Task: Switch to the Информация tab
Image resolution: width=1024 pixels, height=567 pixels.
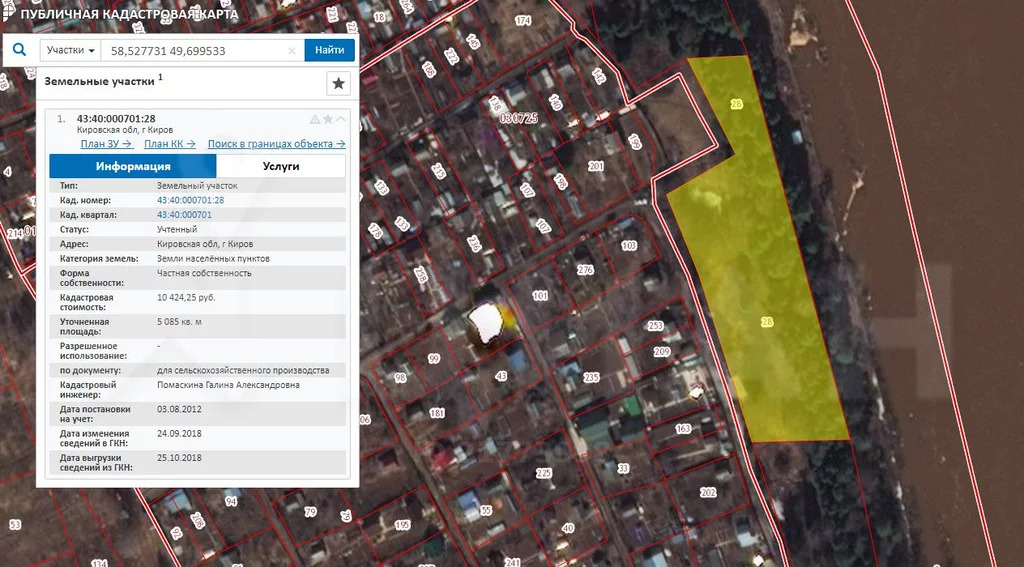Action: pos(133,166)
